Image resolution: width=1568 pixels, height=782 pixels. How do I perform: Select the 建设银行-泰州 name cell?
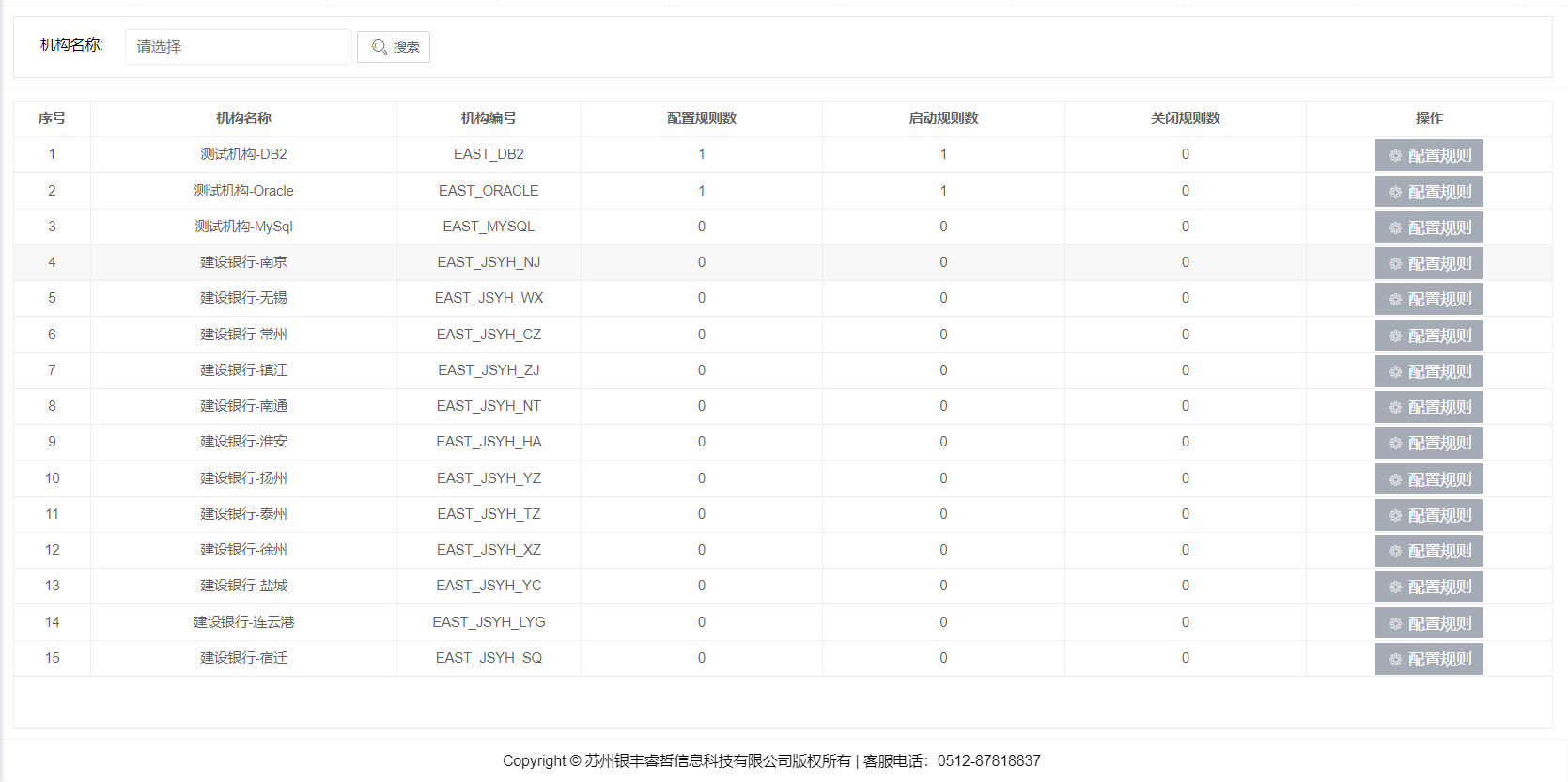click(x=243, y=514)
